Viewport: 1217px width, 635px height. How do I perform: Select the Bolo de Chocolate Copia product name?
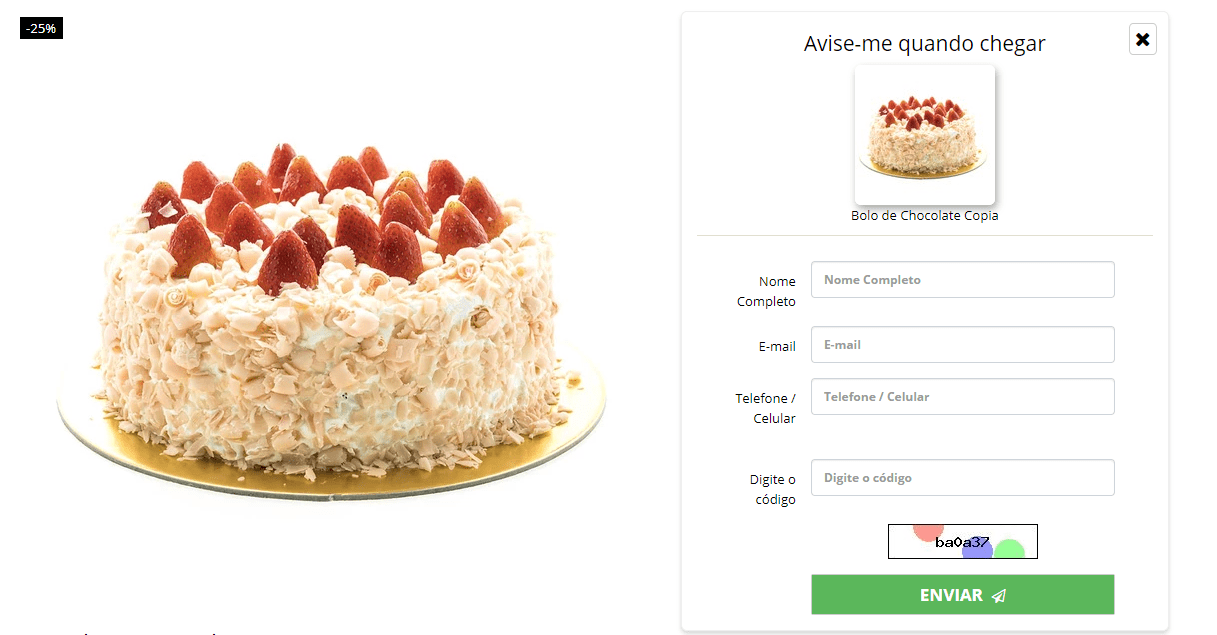[925, 216]
